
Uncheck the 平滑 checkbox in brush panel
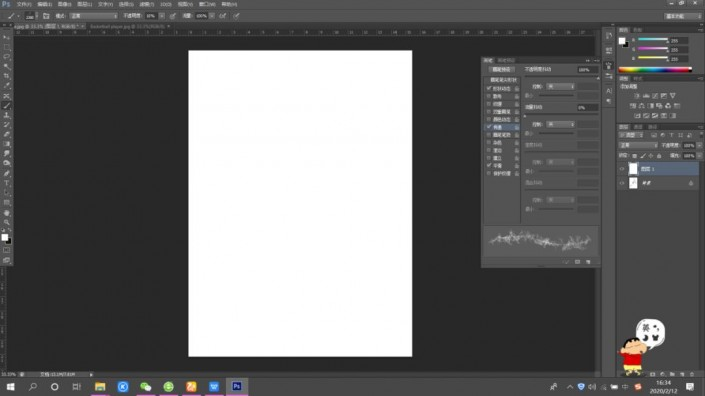click(489, 165)
